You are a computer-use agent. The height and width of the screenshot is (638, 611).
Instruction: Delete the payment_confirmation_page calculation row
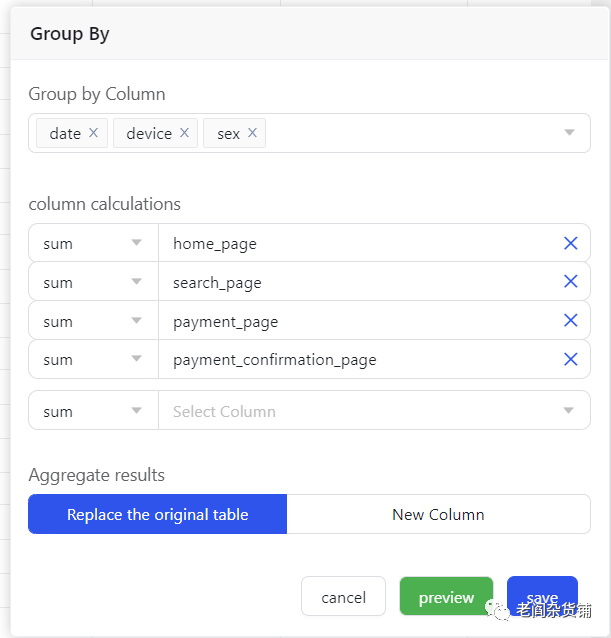click(570, 359)
